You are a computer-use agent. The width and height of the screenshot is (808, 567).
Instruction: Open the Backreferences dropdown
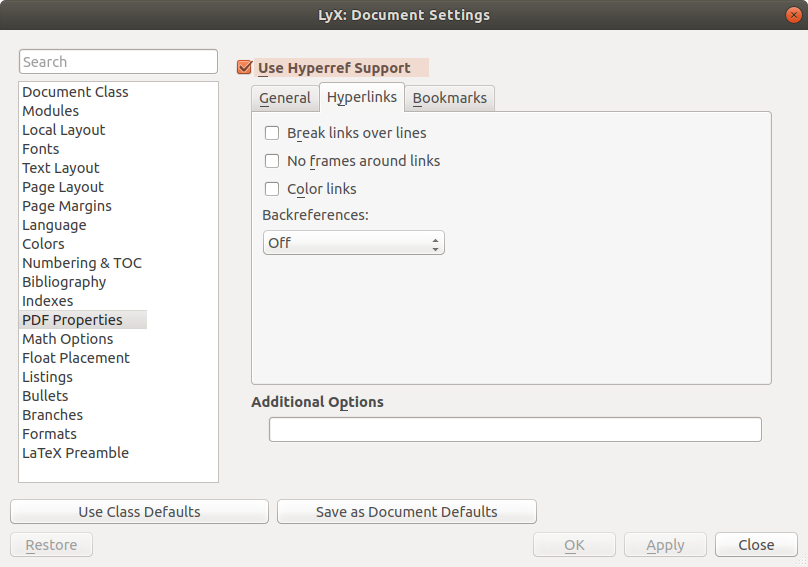[x=353, y=243]
